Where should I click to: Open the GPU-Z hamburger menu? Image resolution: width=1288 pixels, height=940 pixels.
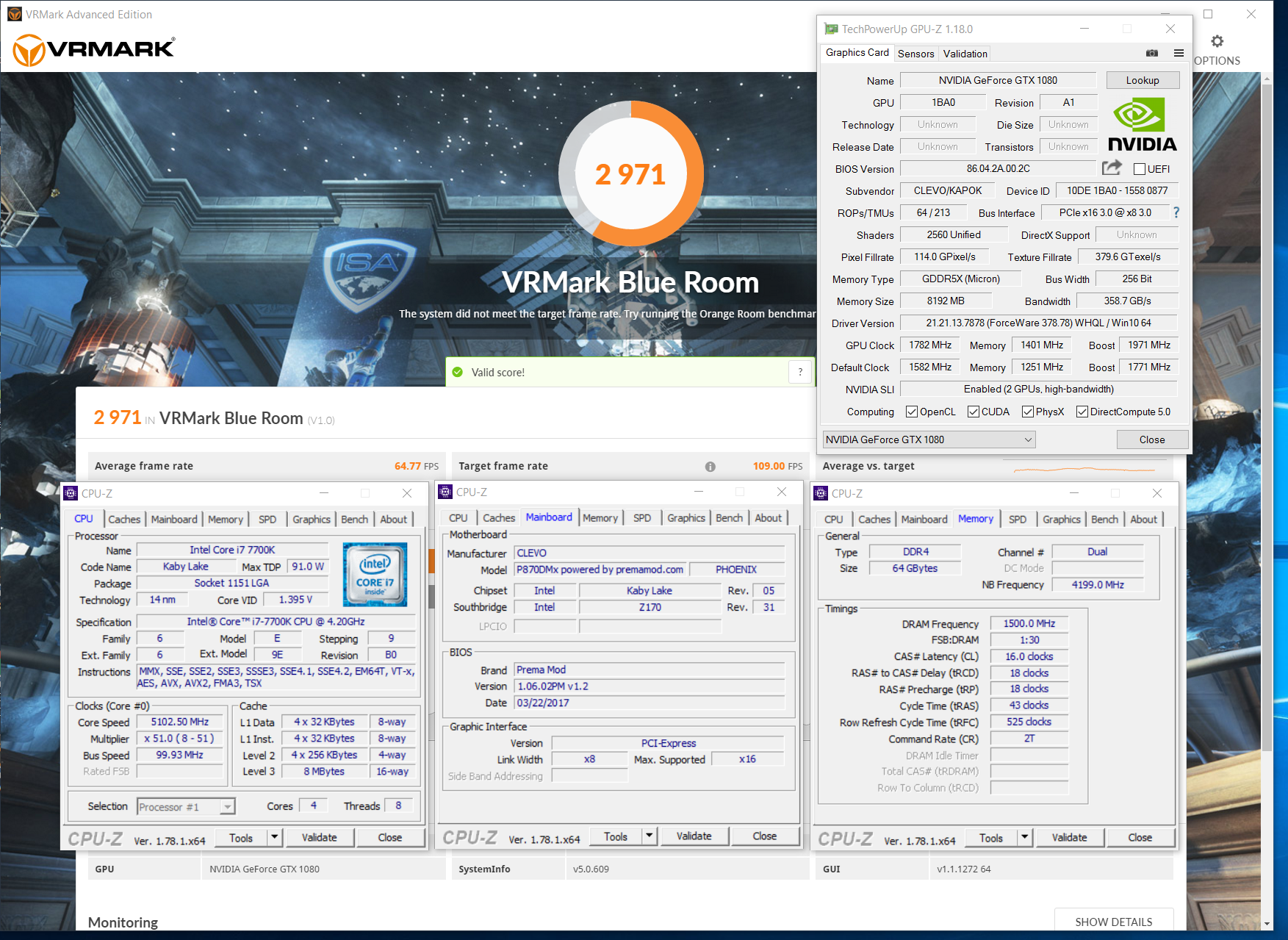1179,53
